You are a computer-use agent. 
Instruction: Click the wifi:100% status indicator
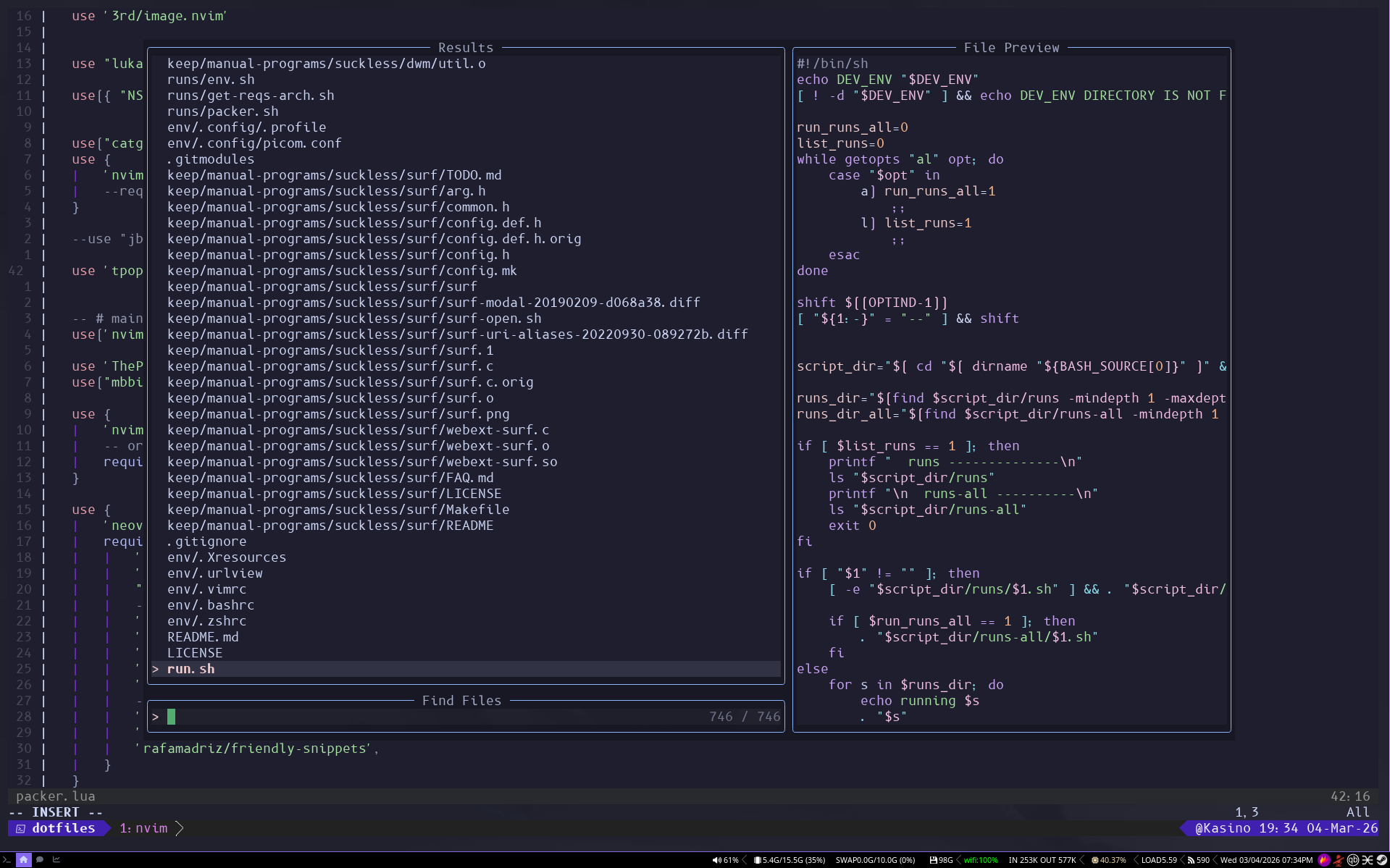(980, 860)
